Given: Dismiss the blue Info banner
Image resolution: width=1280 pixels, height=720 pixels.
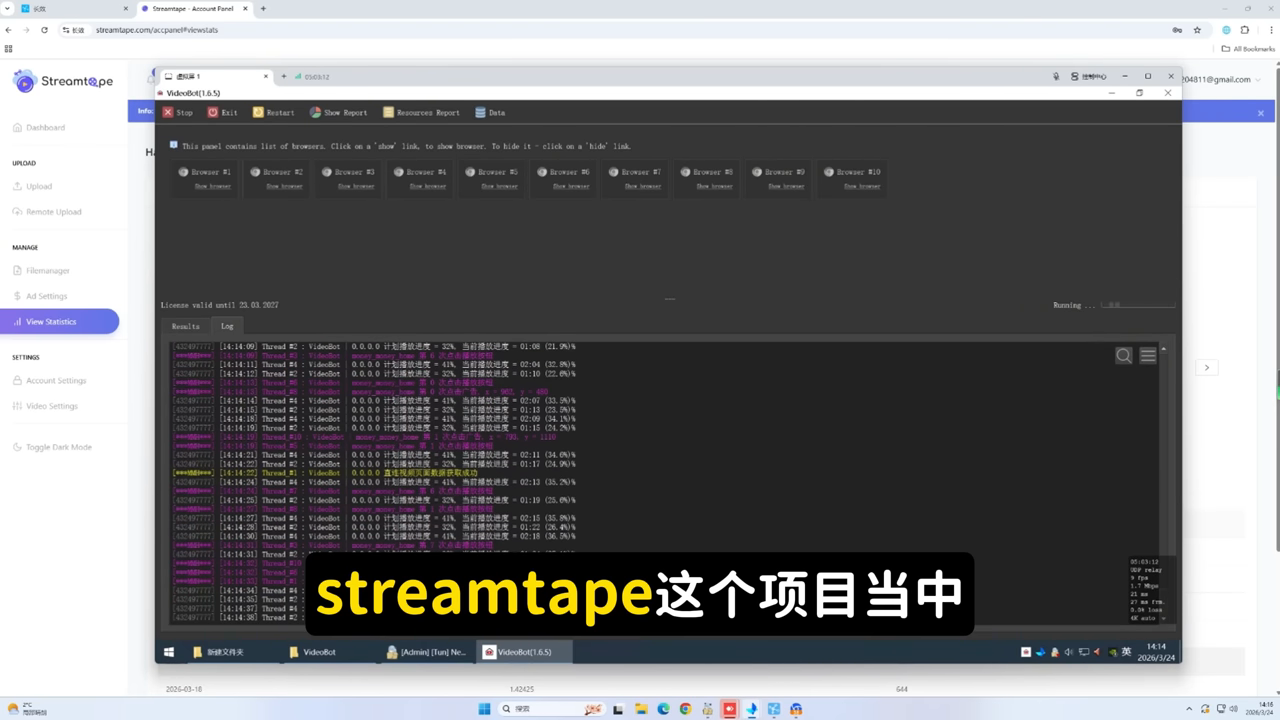Looking at the screenshot, I should (x=1261, y=113).
